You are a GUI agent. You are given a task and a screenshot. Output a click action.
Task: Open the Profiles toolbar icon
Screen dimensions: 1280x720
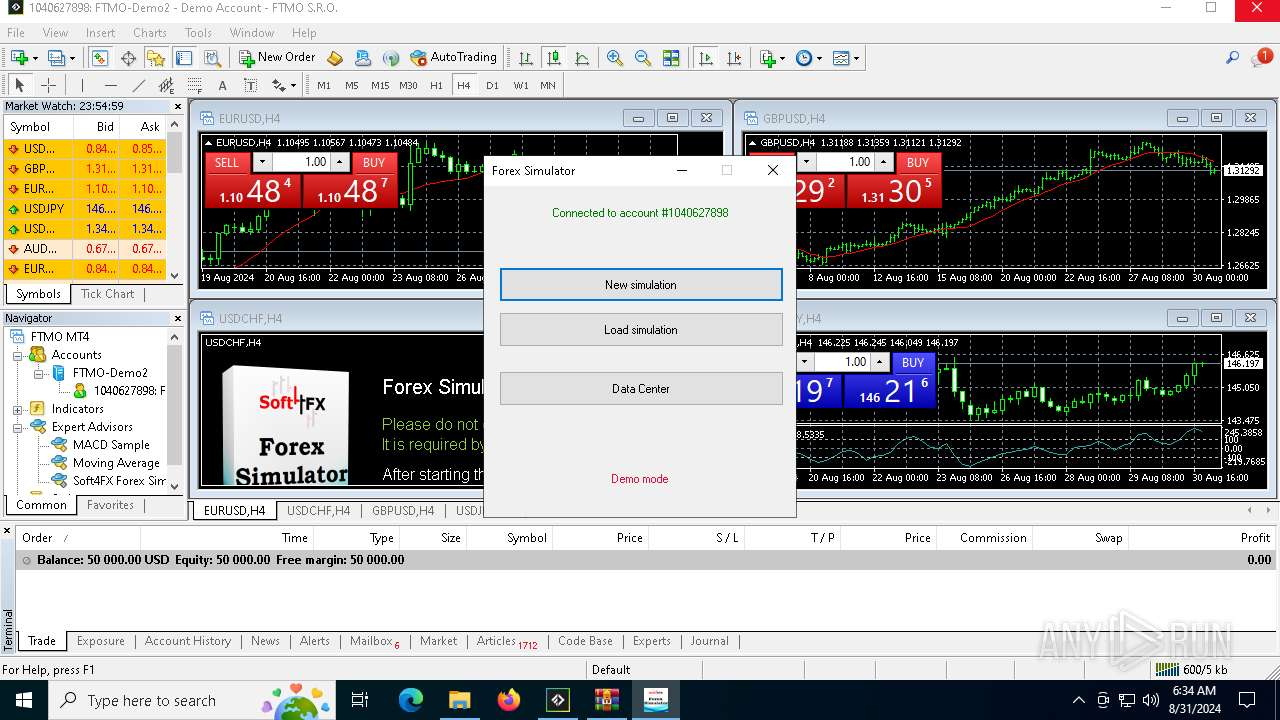tap(57, 58)
